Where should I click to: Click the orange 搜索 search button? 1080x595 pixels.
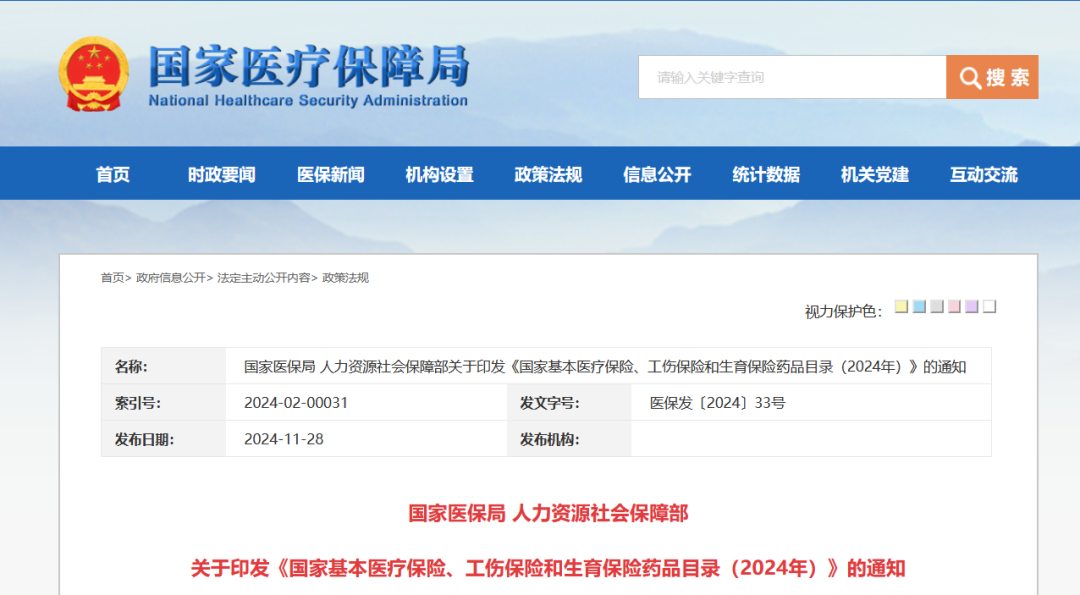tap(992, 77)
